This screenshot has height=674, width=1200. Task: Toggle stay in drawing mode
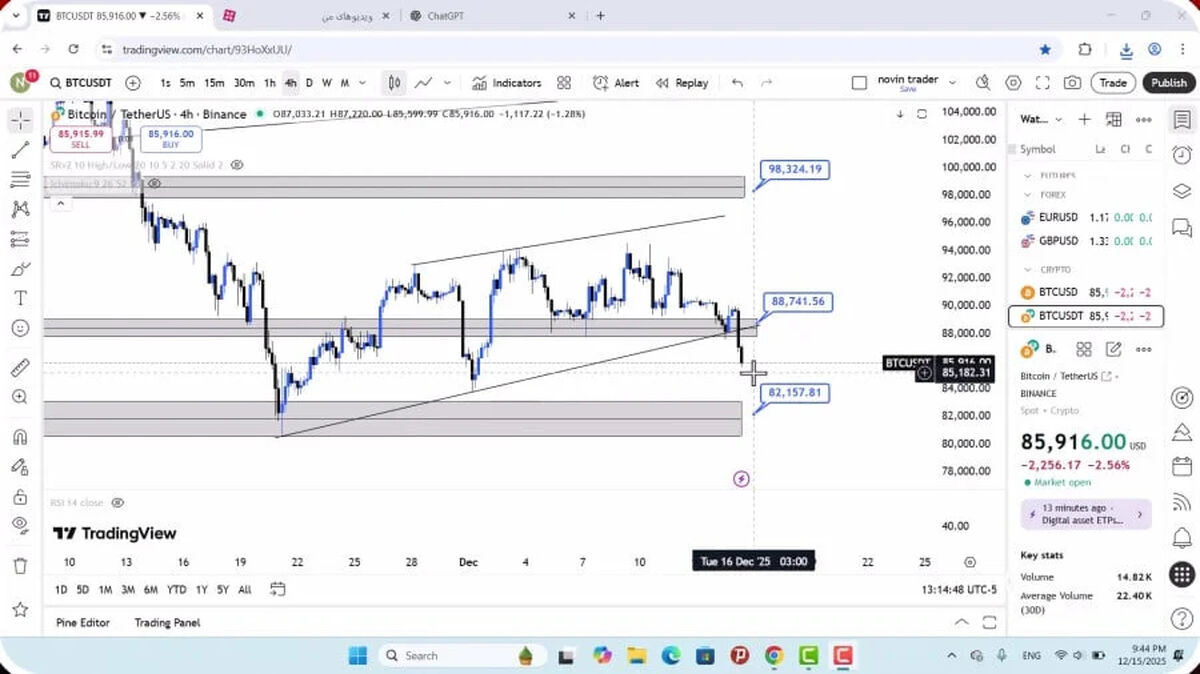click(20, 466)
